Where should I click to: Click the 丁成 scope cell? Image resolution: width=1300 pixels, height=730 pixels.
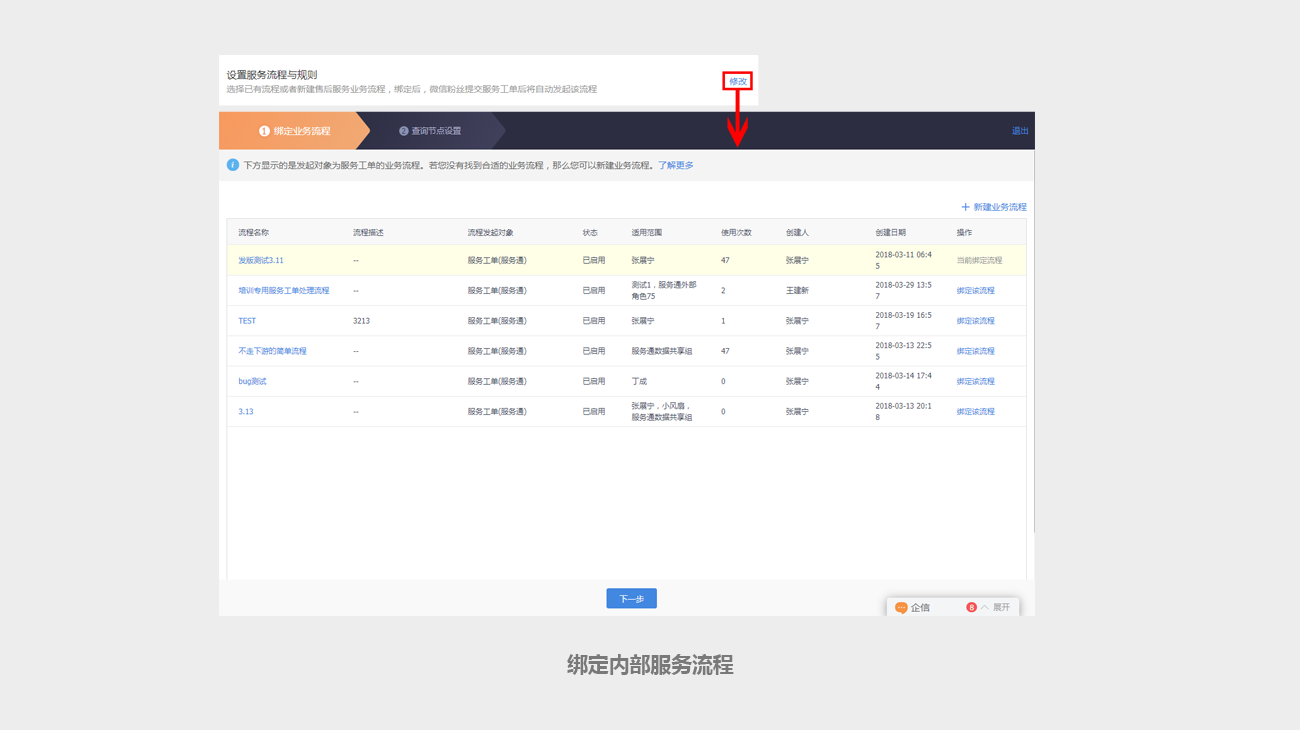click(640, 381)
